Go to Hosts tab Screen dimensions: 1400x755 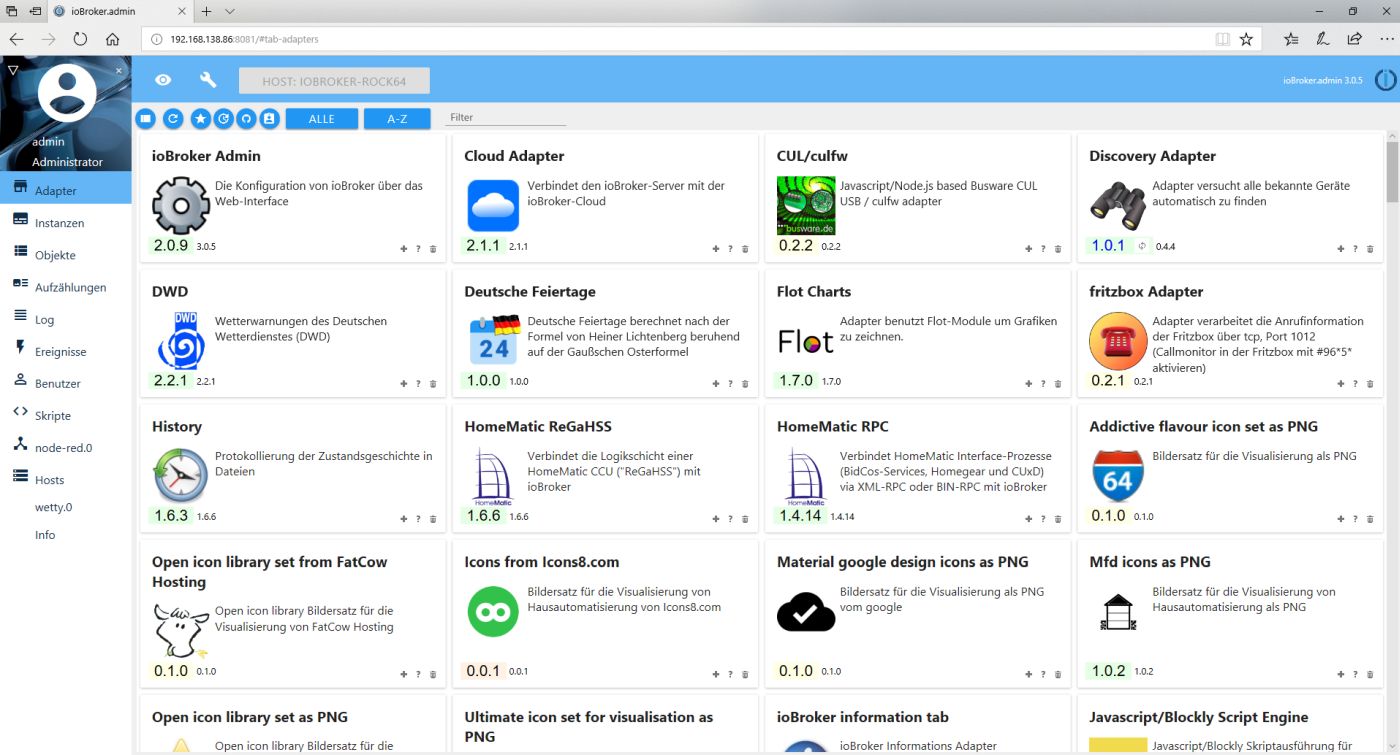tap(66, 479)
